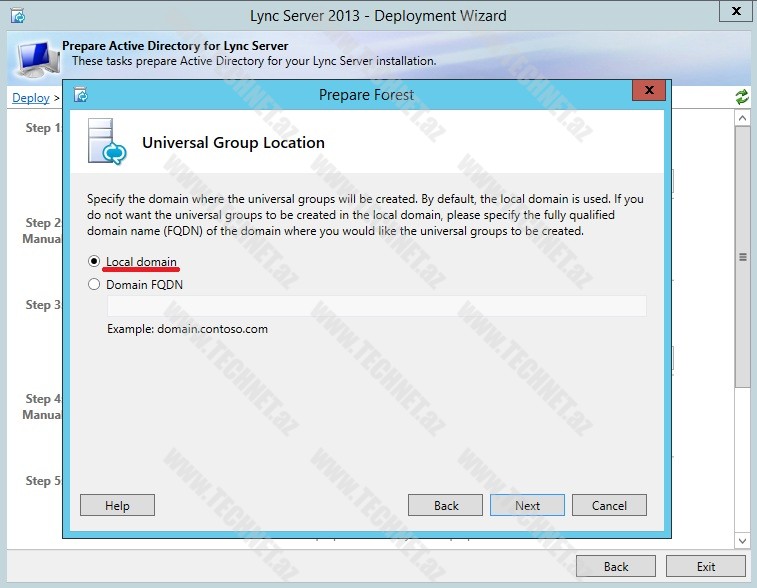Click the server icon beside Universal Group Location
Viewport: 757px width, 588px height.
(107, 141)
